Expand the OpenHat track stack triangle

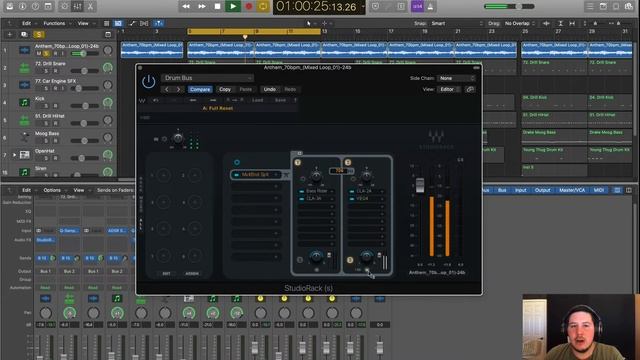point(14,155)
